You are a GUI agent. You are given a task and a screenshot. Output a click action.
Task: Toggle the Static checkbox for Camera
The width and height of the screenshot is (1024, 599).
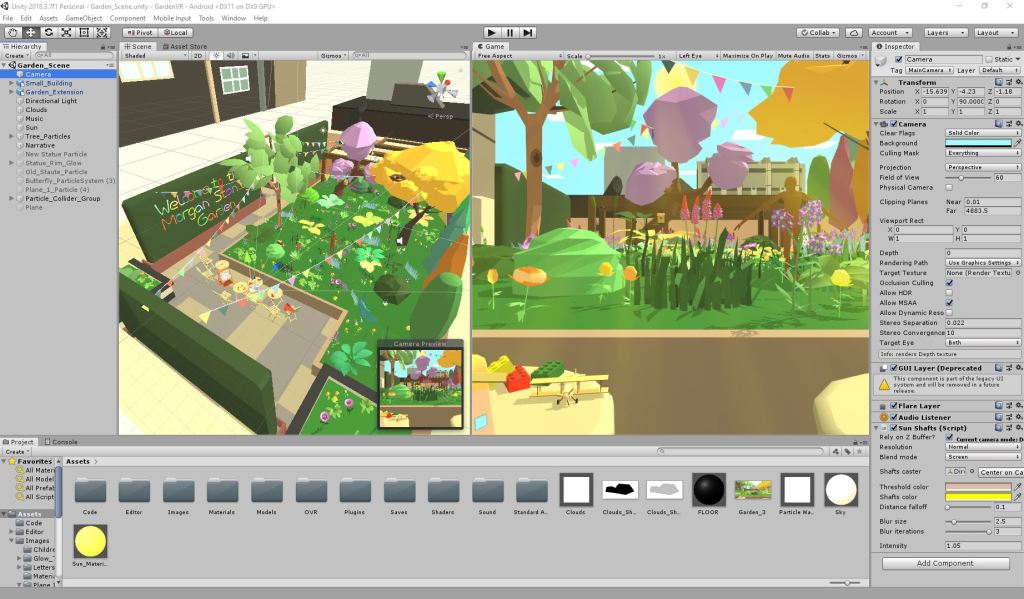click(x=988, y=60)
